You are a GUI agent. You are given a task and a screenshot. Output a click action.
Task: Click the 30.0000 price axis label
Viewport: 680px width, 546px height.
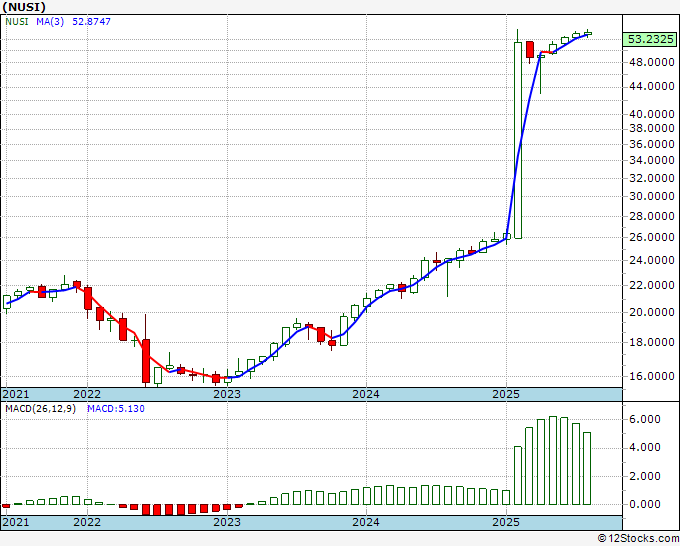coord(651,196)
